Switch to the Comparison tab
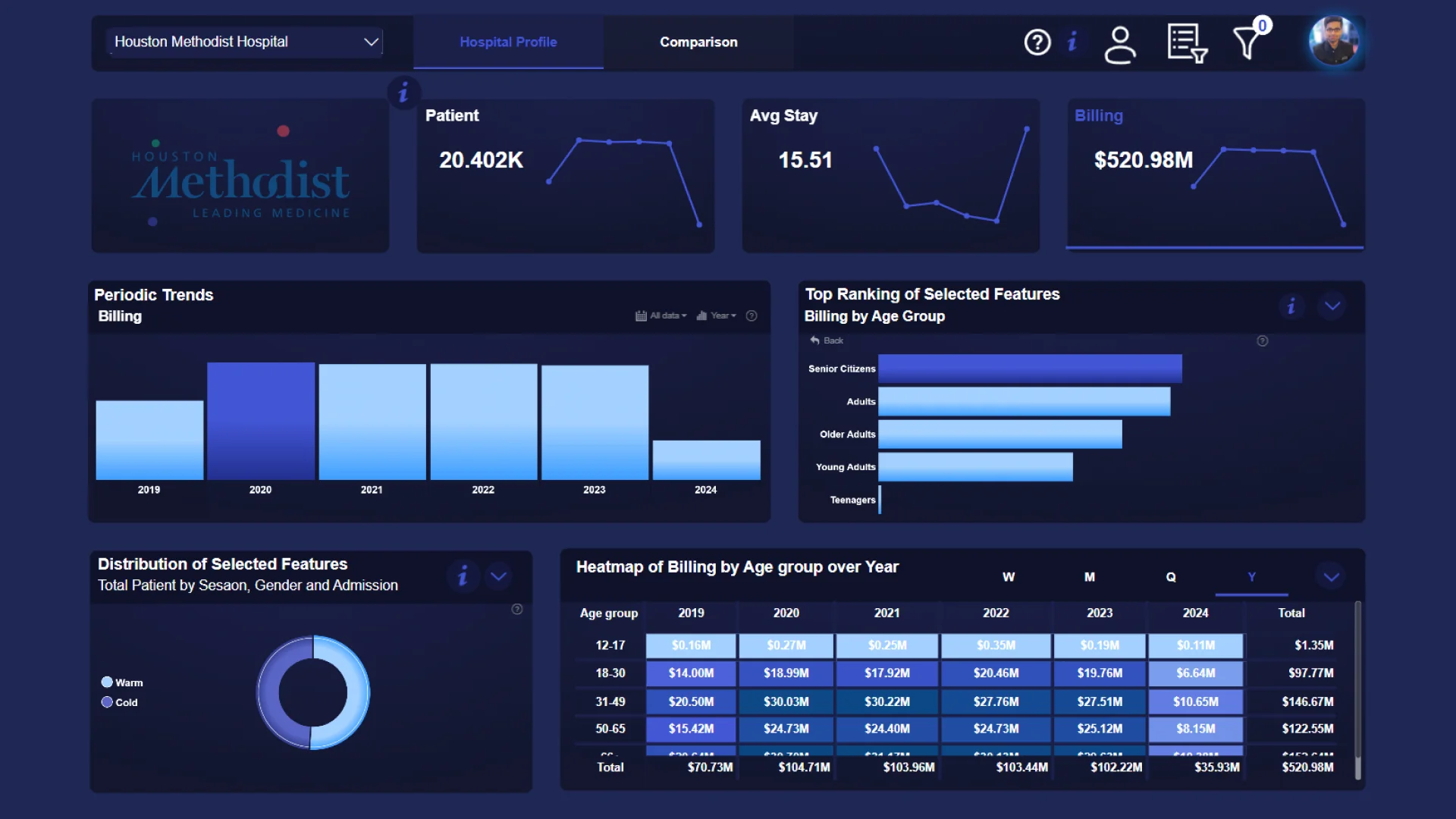Image resolution: width=1456 pixels, height=819 pixels. [698, 42]
